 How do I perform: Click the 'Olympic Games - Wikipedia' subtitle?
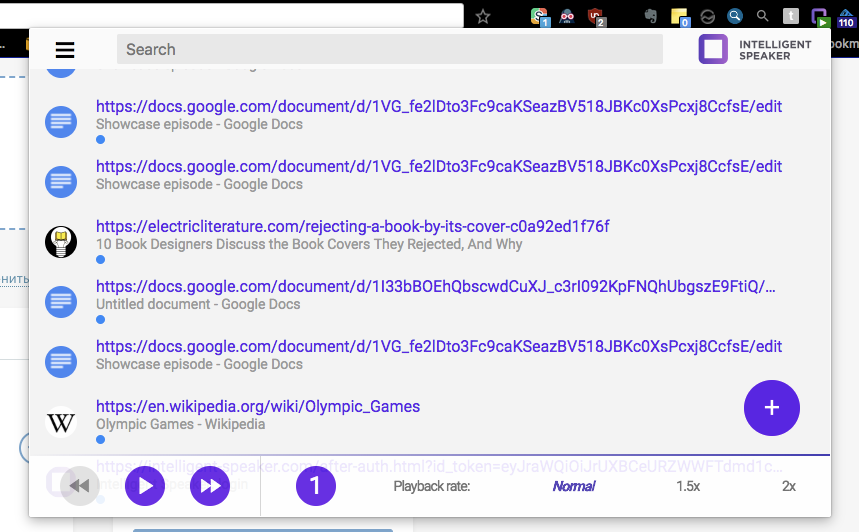tap(180, 424)
